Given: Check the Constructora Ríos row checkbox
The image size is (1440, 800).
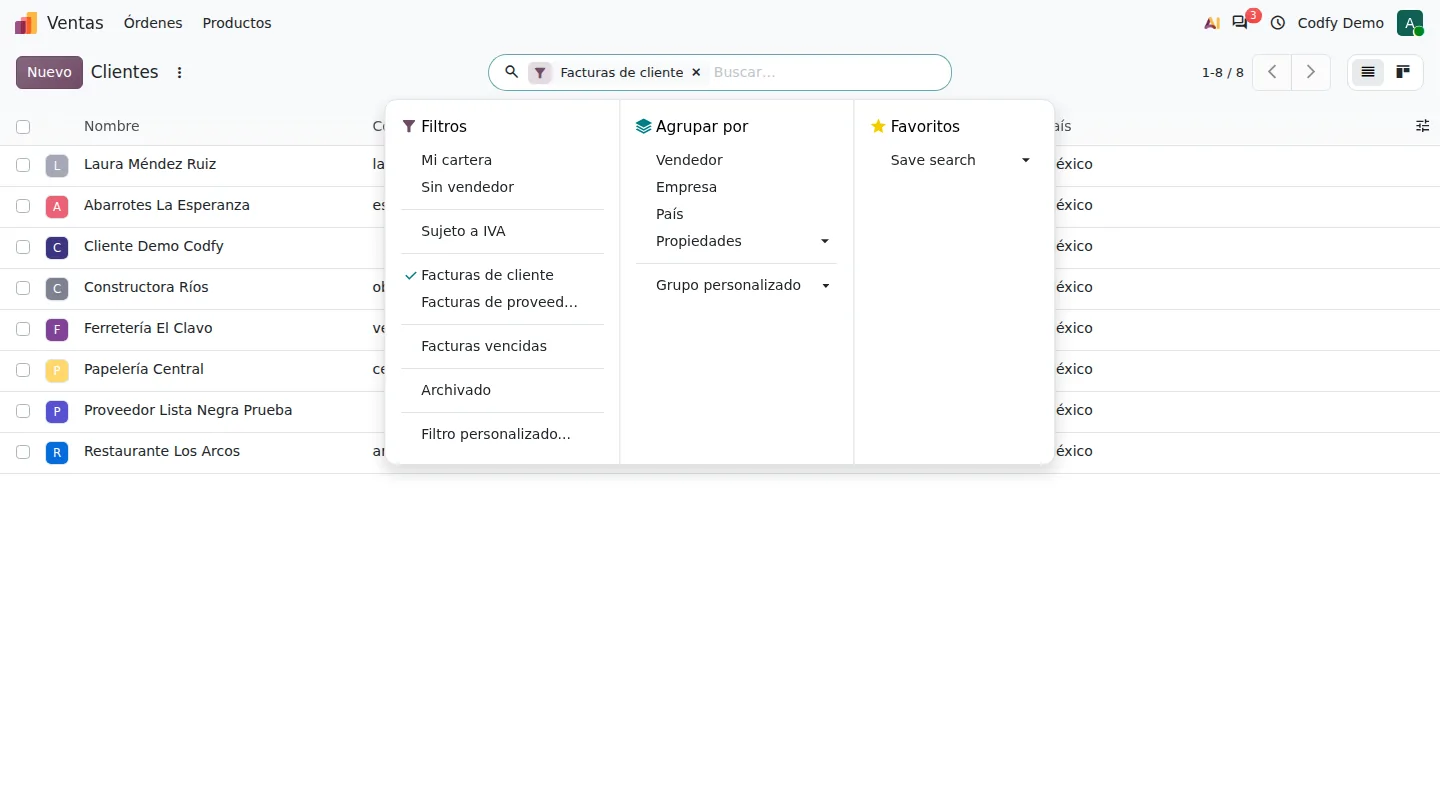Looking at the screenshot, I should [x=23, y=288].
